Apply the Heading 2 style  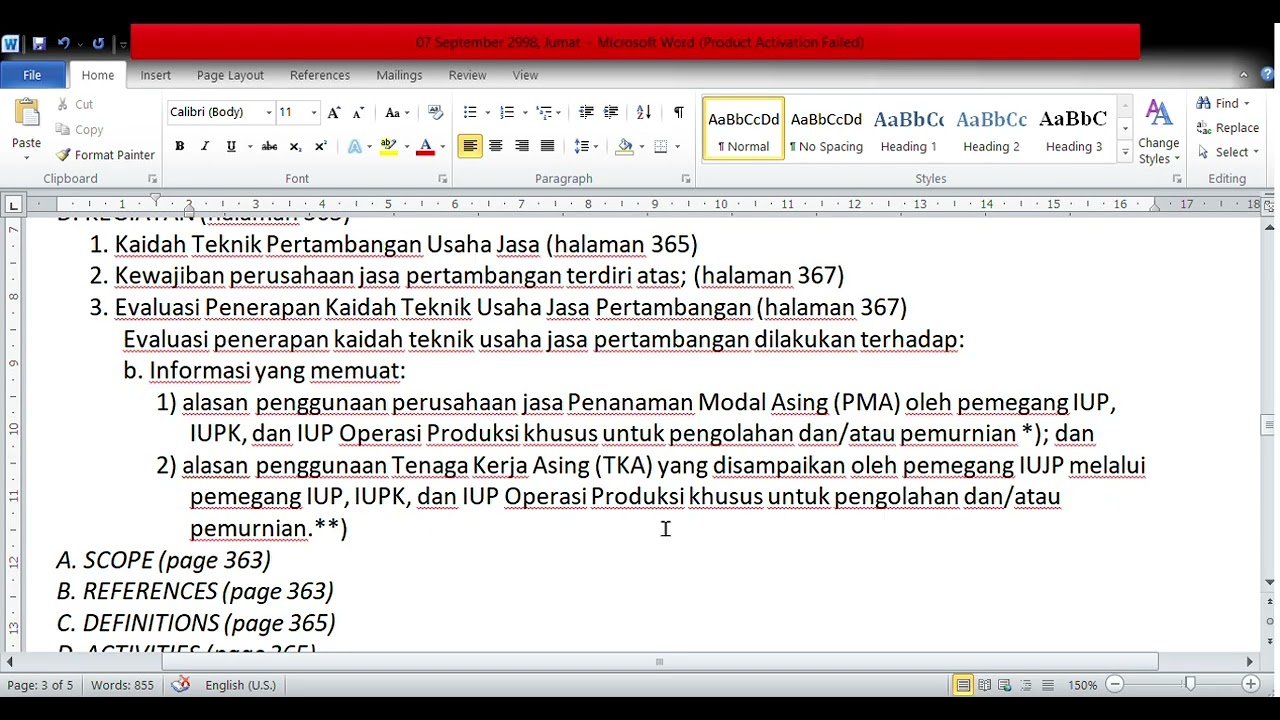[991, 129]
